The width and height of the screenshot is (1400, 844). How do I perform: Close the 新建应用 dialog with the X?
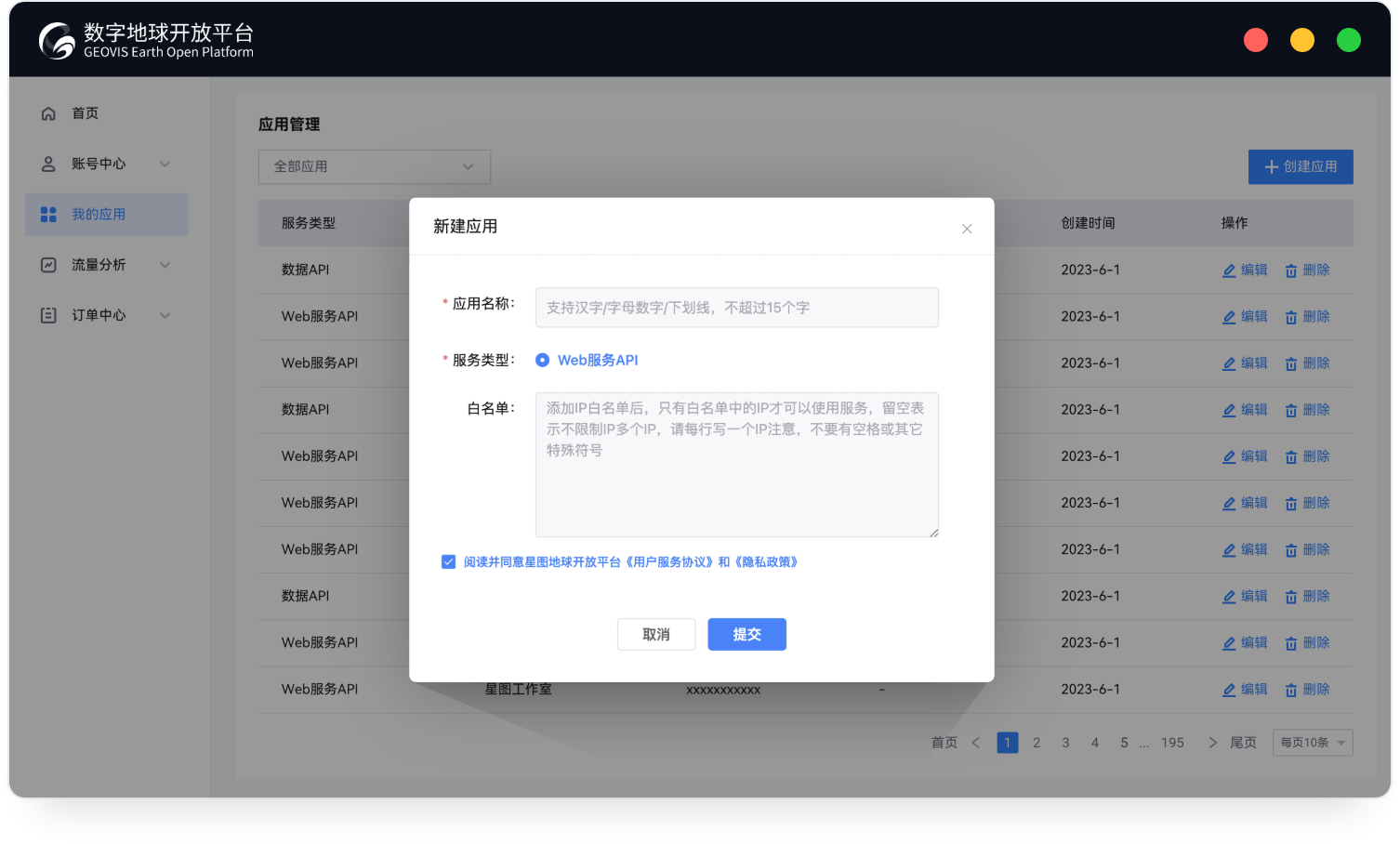pos(967,229)
